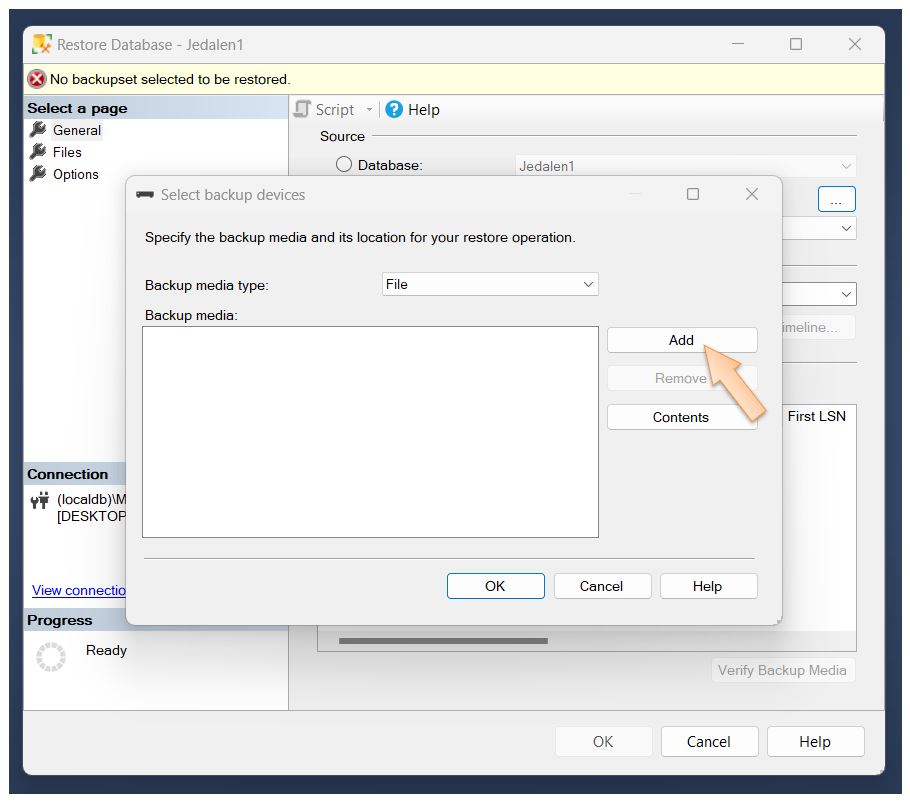Open the source Database Jedalen1 dropdown
The height and width of the screenshot is (802, 910).
pos(686,166)
